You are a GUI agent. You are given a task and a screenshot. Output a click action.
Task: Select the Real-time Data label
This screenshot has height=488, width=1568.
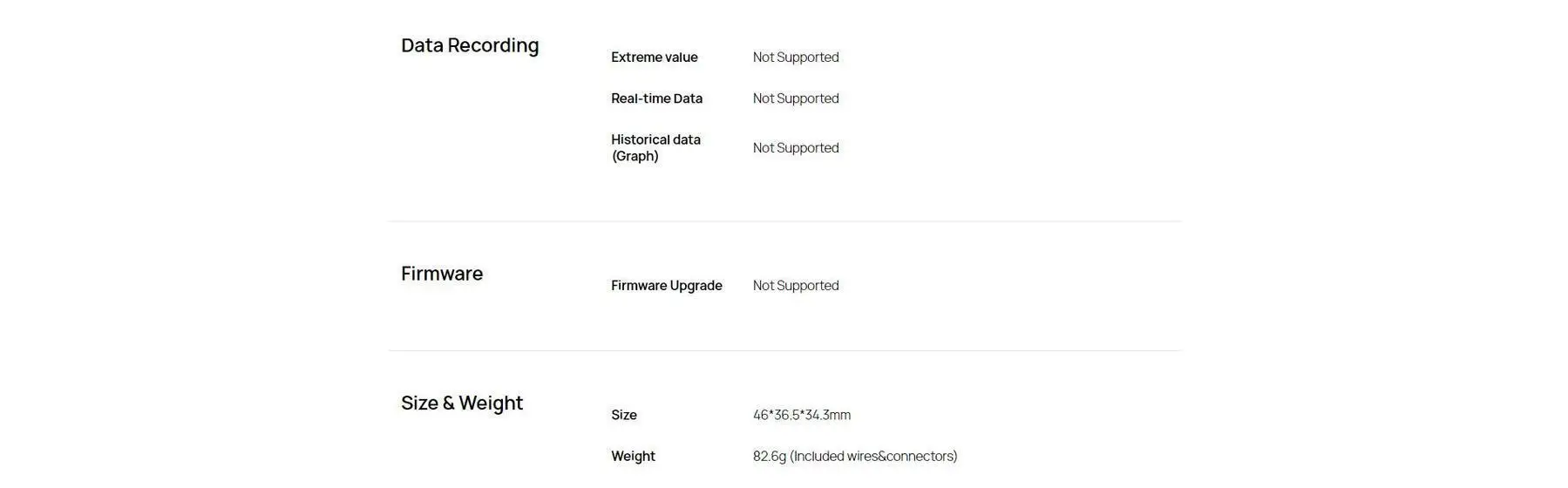click(656, 98)
